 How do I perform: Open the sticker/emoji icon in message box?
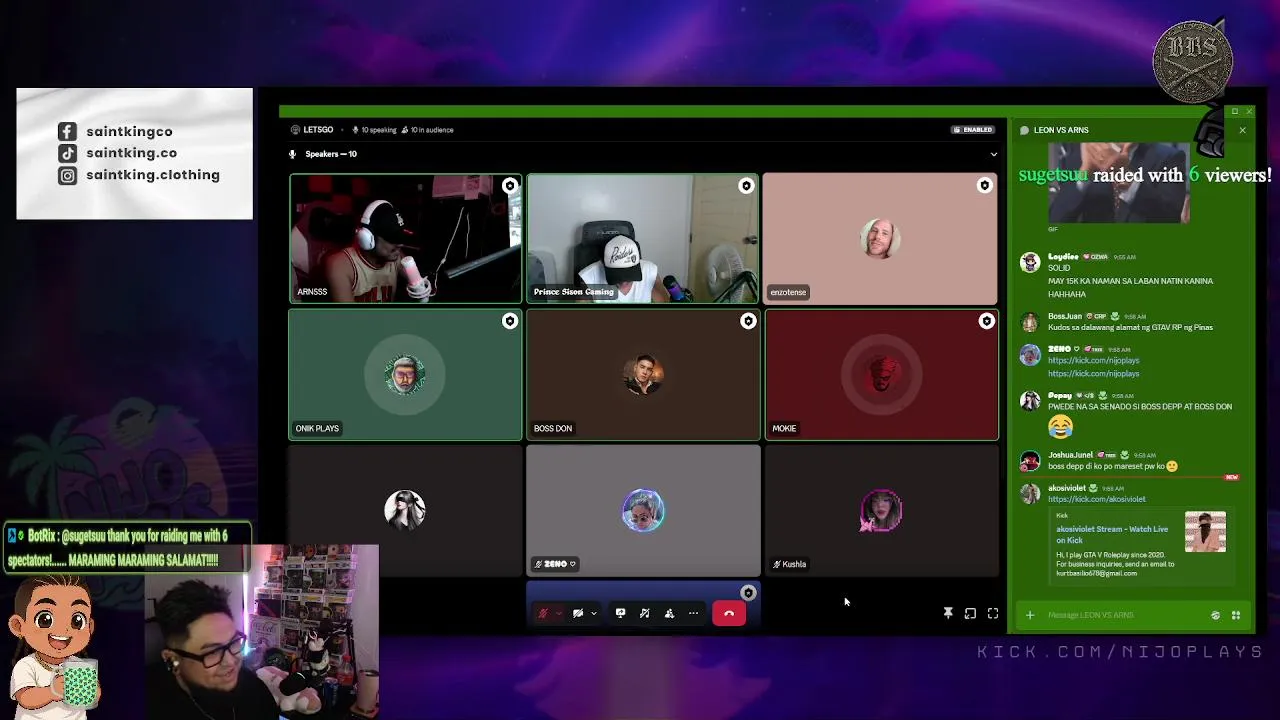pos(1216,615)
